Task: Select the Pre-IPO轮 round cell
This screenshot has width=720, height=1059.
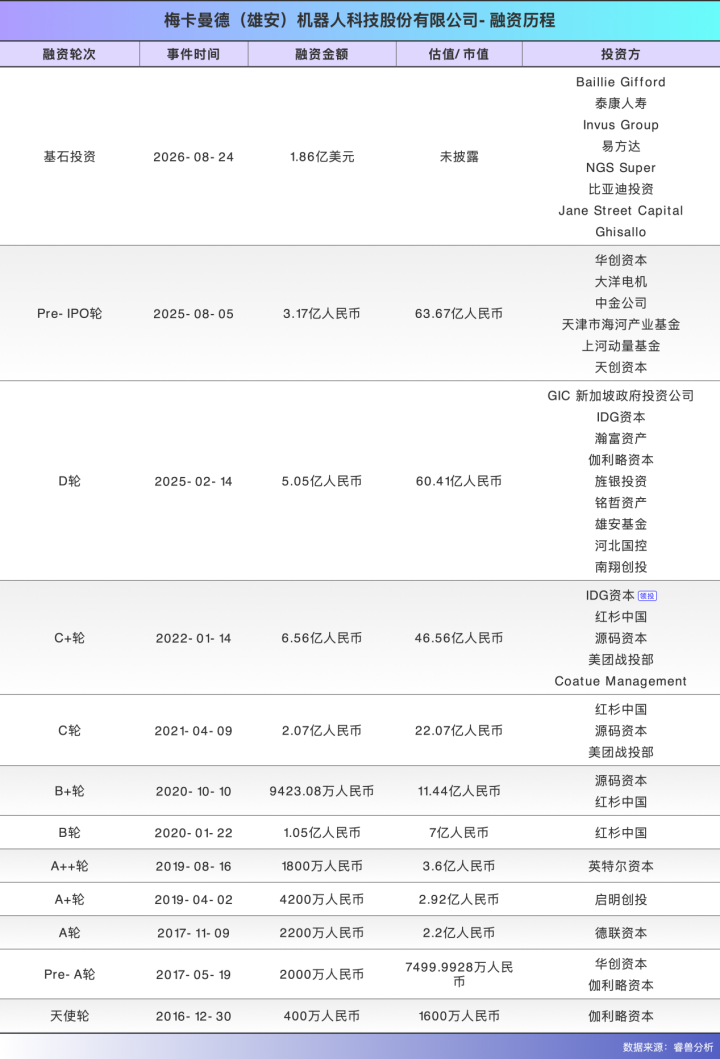Action: (70, 313)
